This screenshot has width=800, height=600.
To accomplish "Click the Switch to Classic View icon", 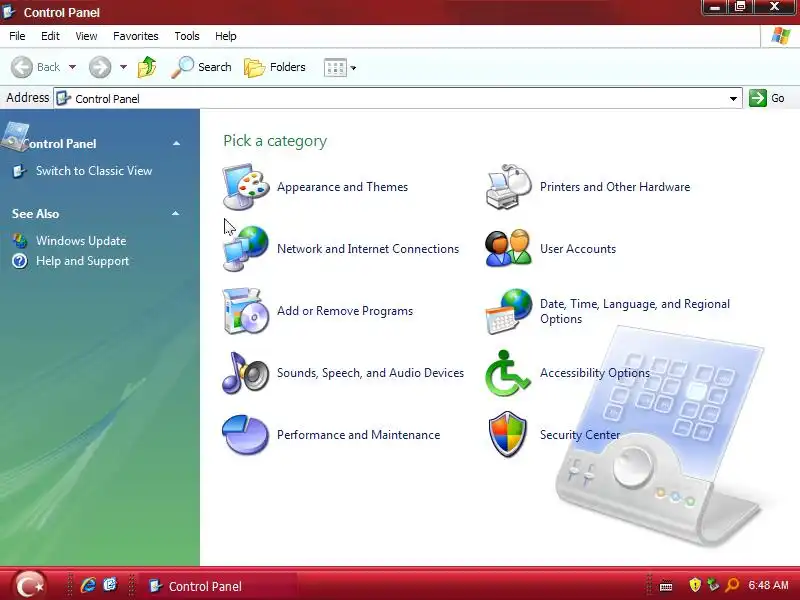I will pyautogui.click(x=19, y=171).
